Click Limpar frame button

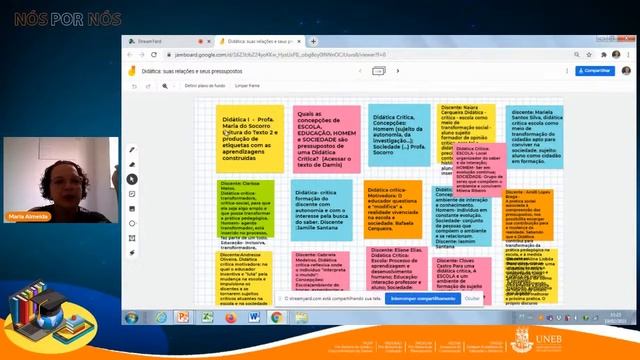click(x=247, y=86)
